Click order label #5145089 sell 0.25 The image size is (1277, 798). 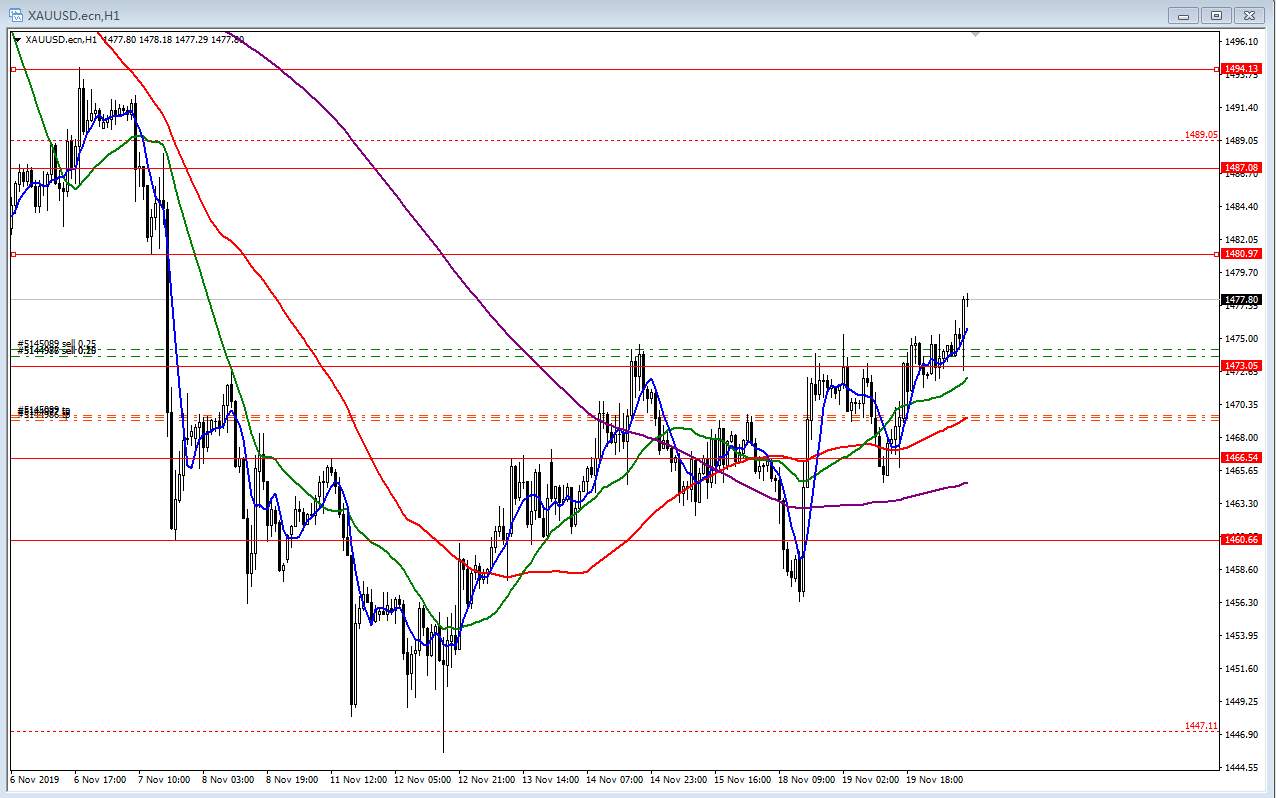tap(57, 344)
